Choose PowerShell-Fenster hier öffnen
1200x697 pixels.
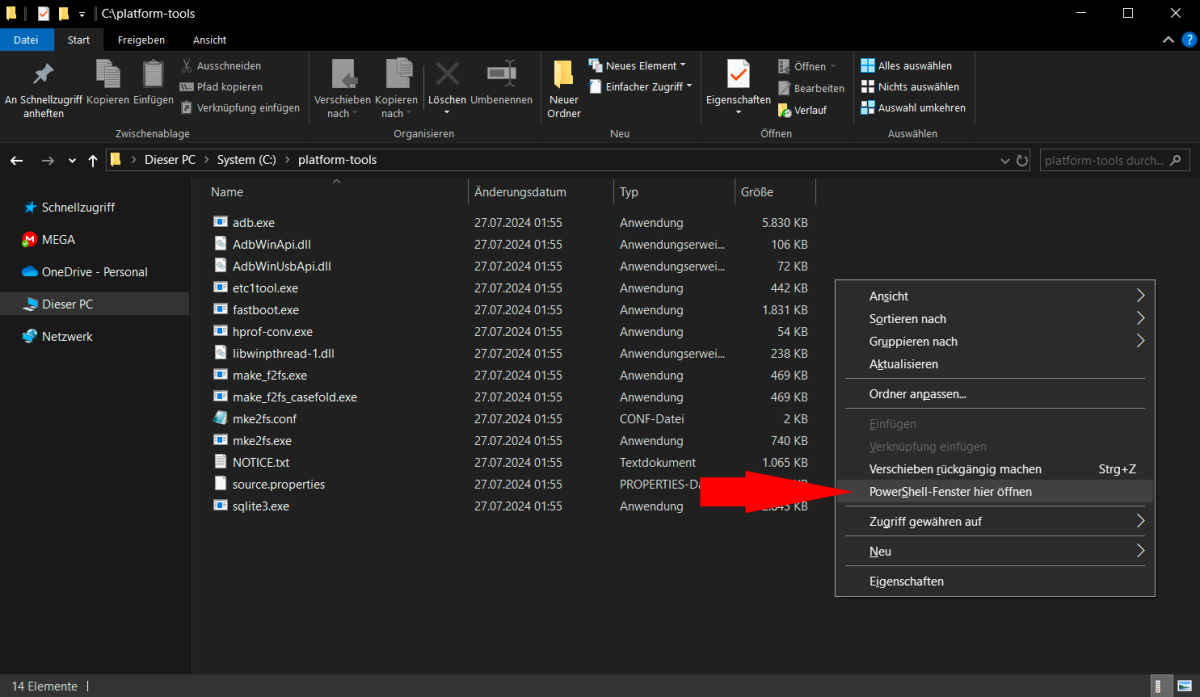(x=995, y=492)
